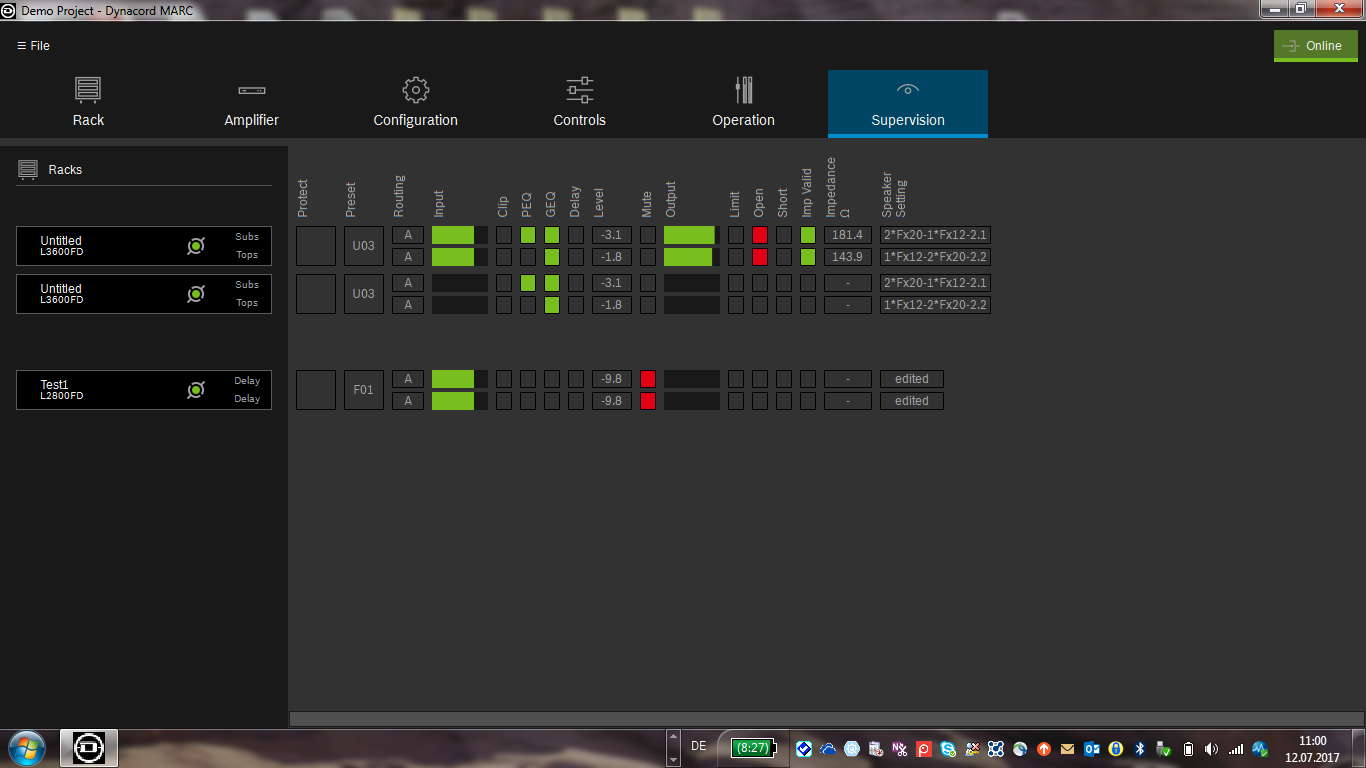This screenshot has width=1366, height=768.
Task: Select the Test1 L2800FD amplifier entry
Action: click(144, 390)
